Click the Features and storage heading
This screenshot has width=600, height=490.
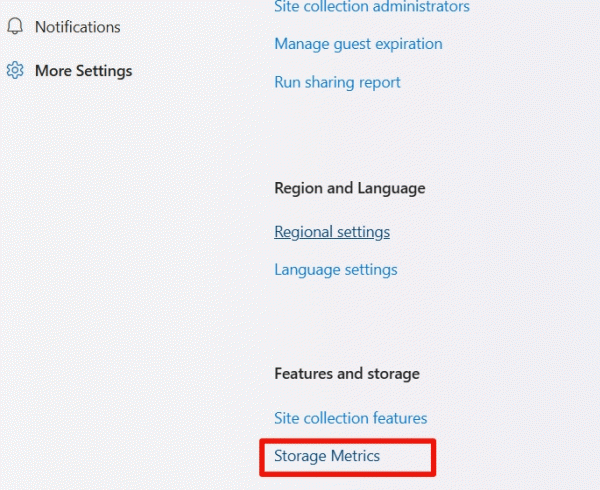pyautogui.click(x=346, y=373)
